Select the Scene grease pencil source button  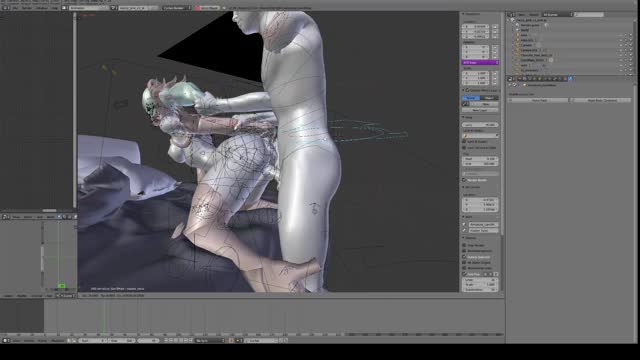471,98
